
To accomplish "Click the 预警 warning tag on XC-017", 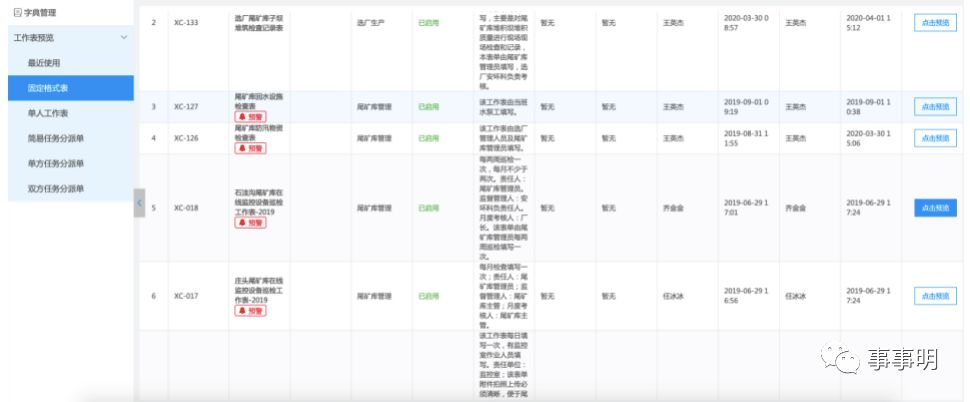I will point(250,311).
